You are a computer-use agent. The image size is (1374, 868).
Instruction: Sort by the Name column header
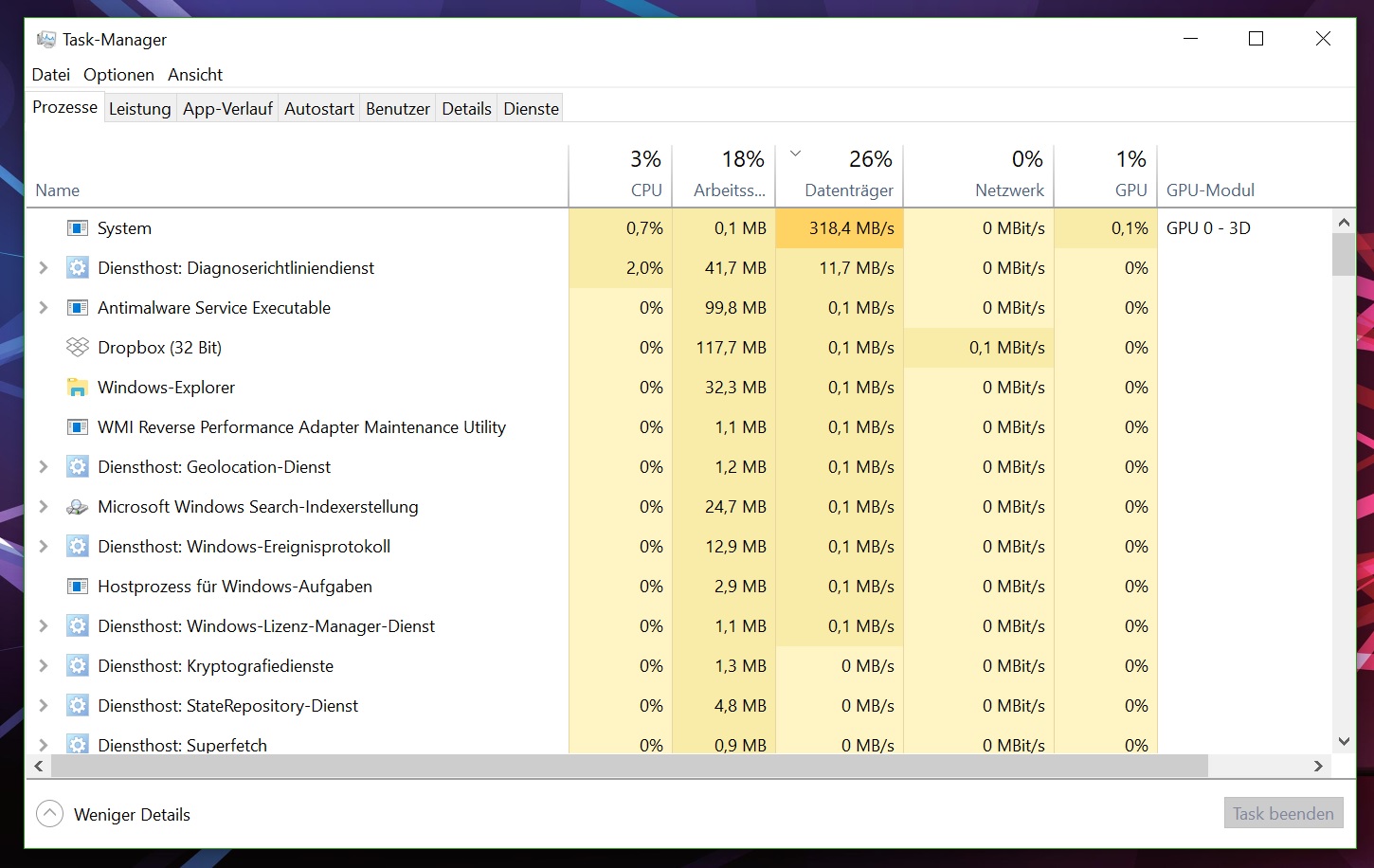click(297, 175)
